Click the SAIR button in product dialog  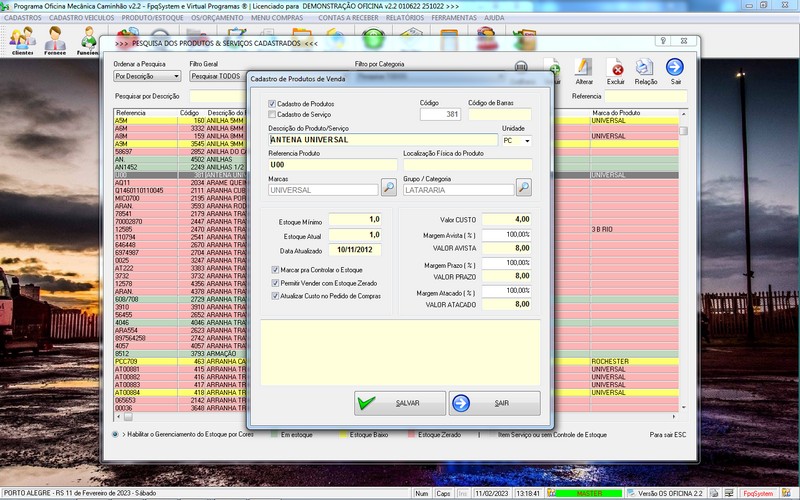tap(494, 403)
